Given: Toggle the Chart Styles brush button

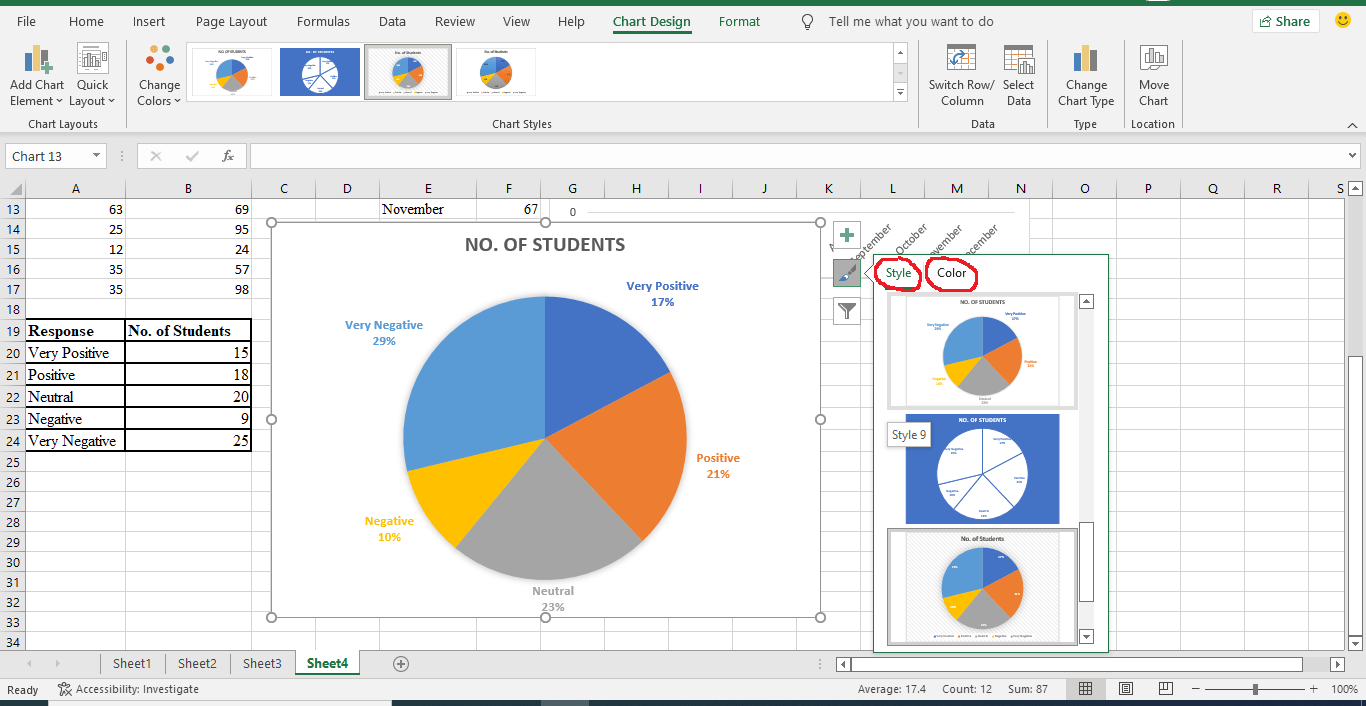Looking at the screenshot, I should pyautogui.click(x=846, y=272).
